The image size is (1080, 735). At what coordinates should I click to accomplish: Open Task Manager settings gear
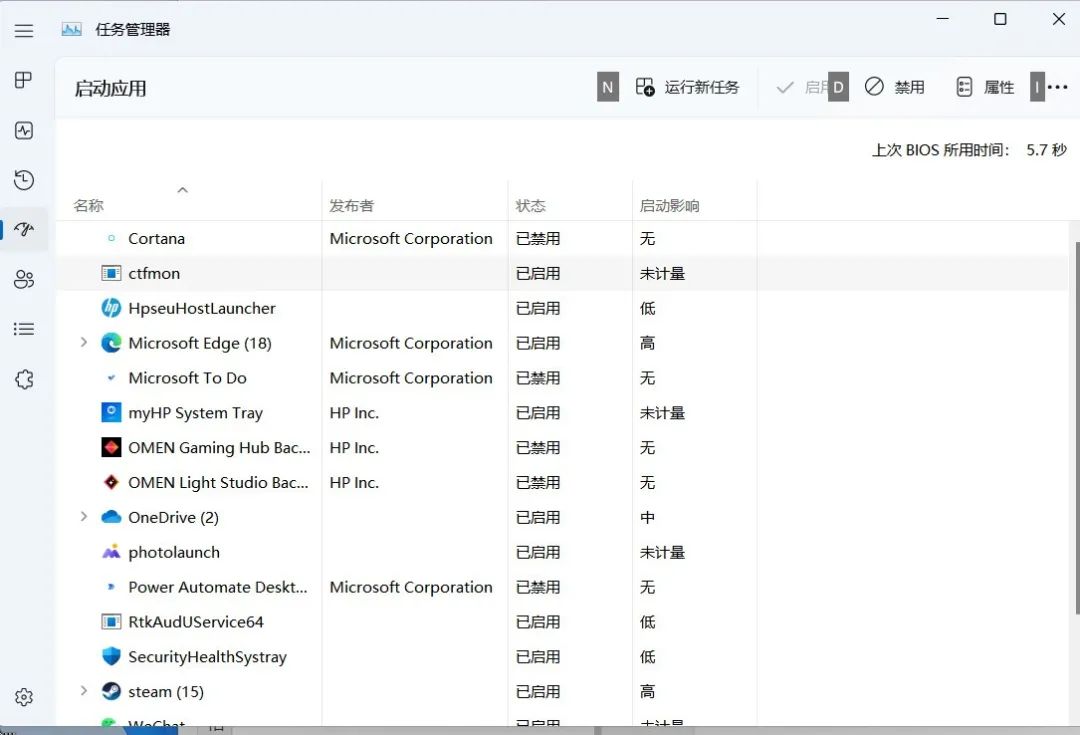[24, 697]
